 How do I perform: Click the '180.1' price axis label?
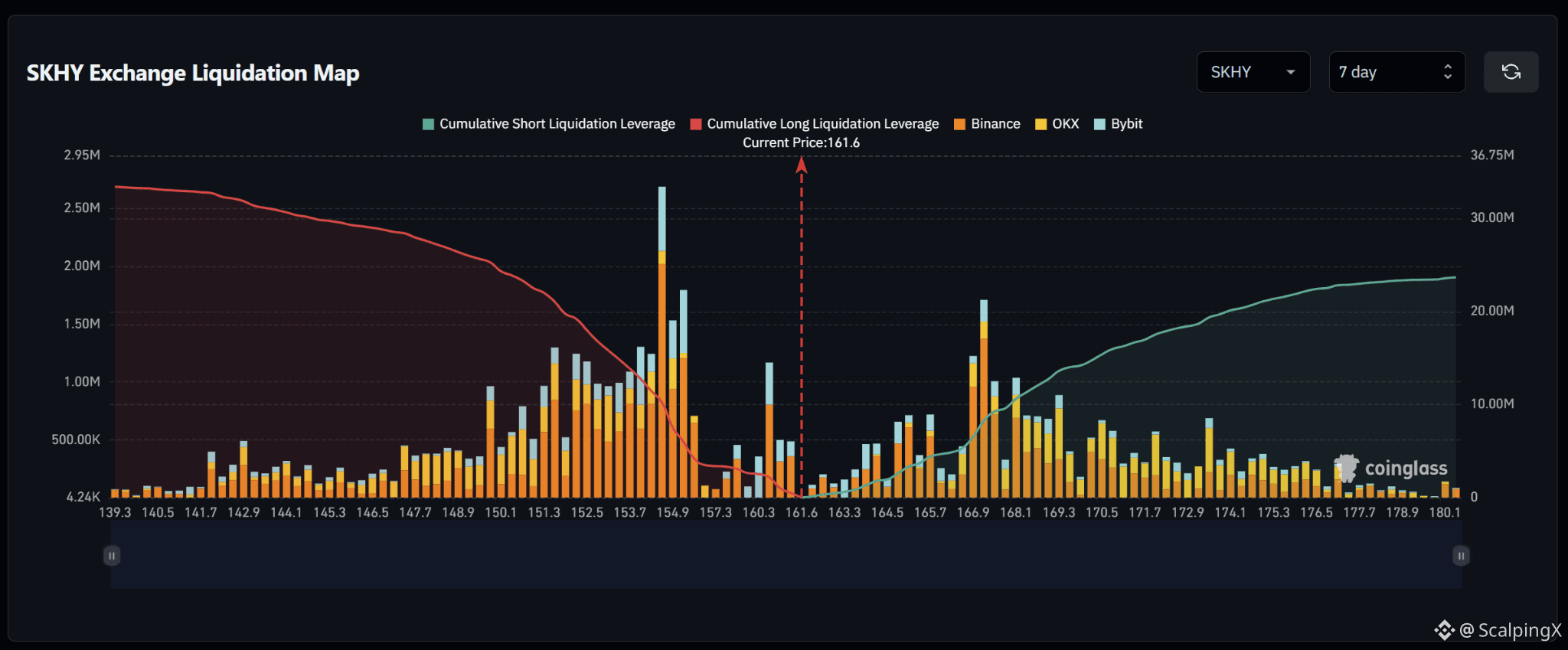click(1445, 513)
